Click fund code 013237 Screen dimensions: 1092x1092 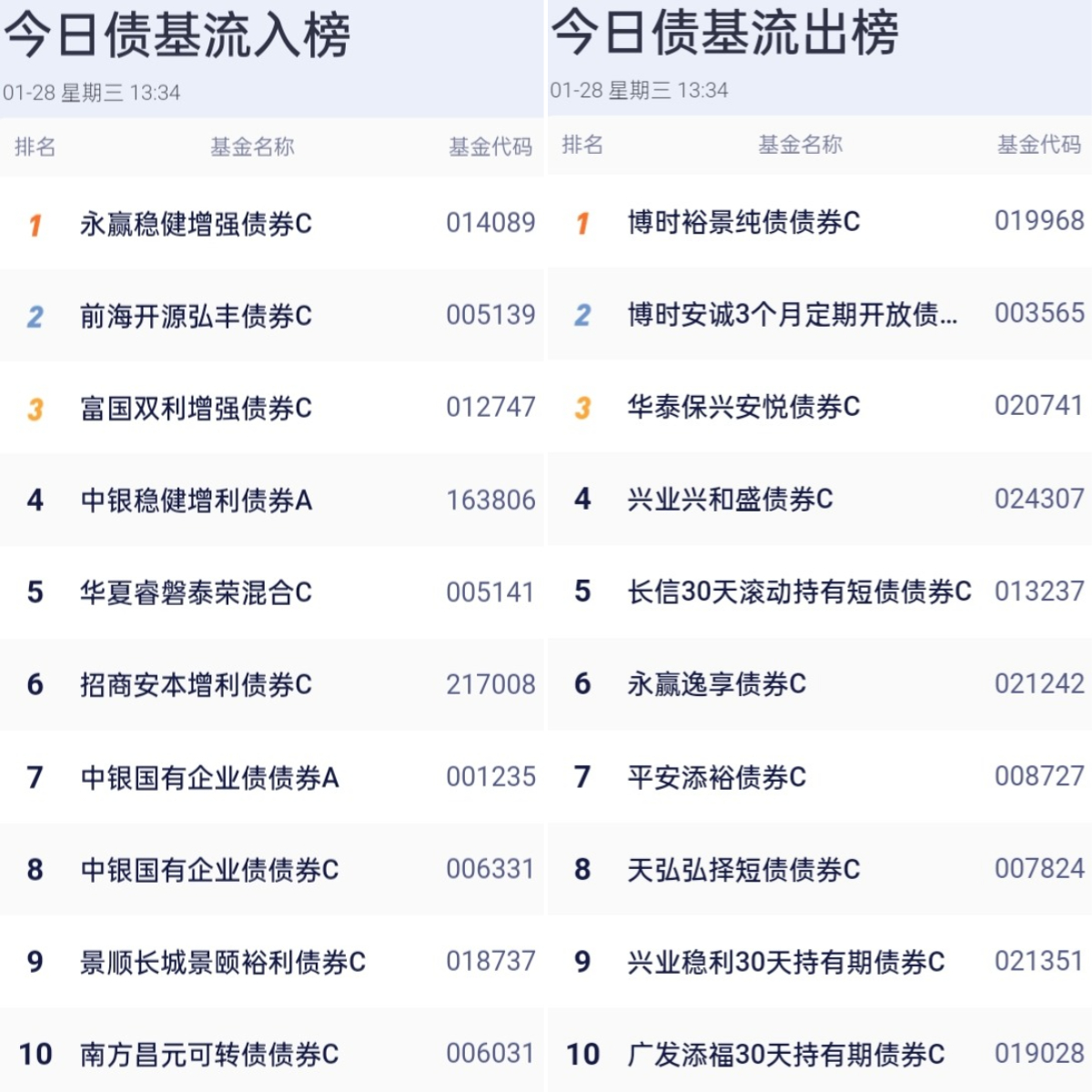1039,591
